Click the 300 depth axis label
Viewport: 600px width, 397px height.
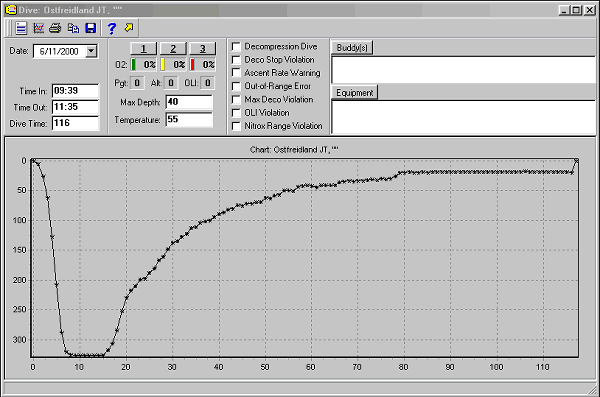pyautogui.click(x=20, y=340)
